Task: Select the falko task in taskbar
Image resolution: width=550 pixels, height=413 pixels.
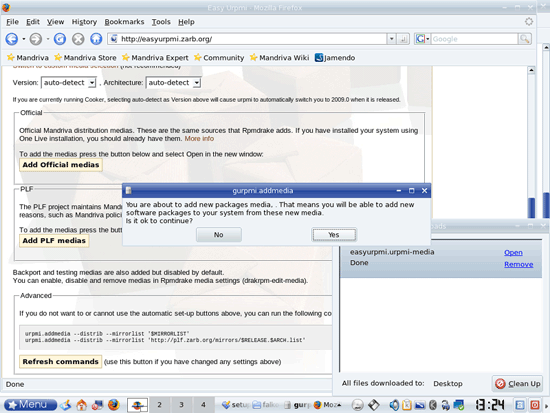Action: click(x=267, y=405)
